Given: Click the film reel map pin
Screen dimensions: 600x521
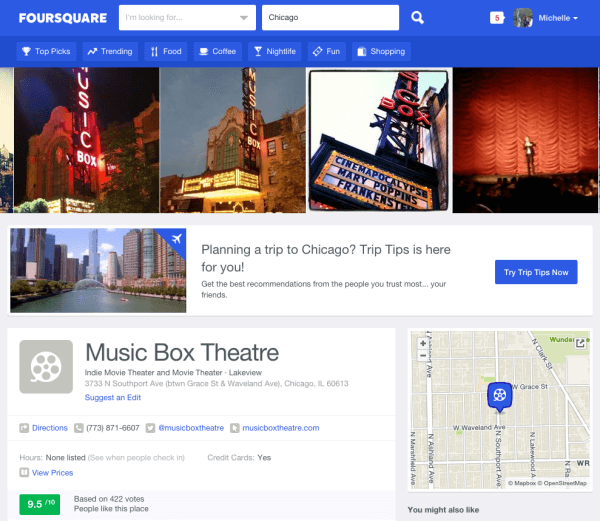Looking at the screenshot, I should (x=499, y=396).
